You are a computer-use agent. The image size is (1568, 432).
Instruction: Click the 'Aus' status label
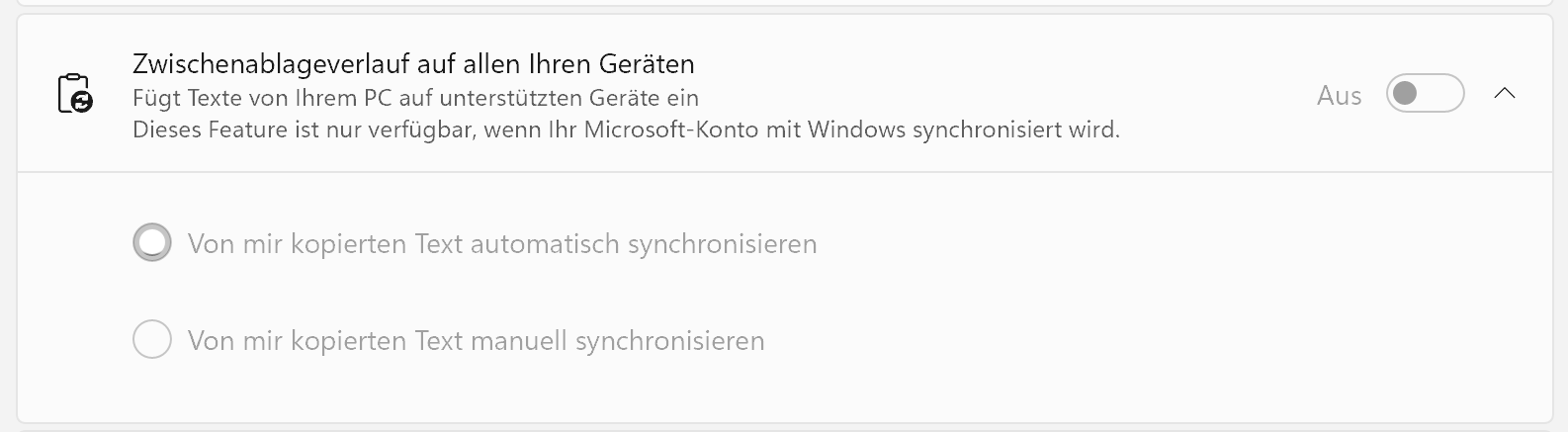click(x=1339, y=96)
